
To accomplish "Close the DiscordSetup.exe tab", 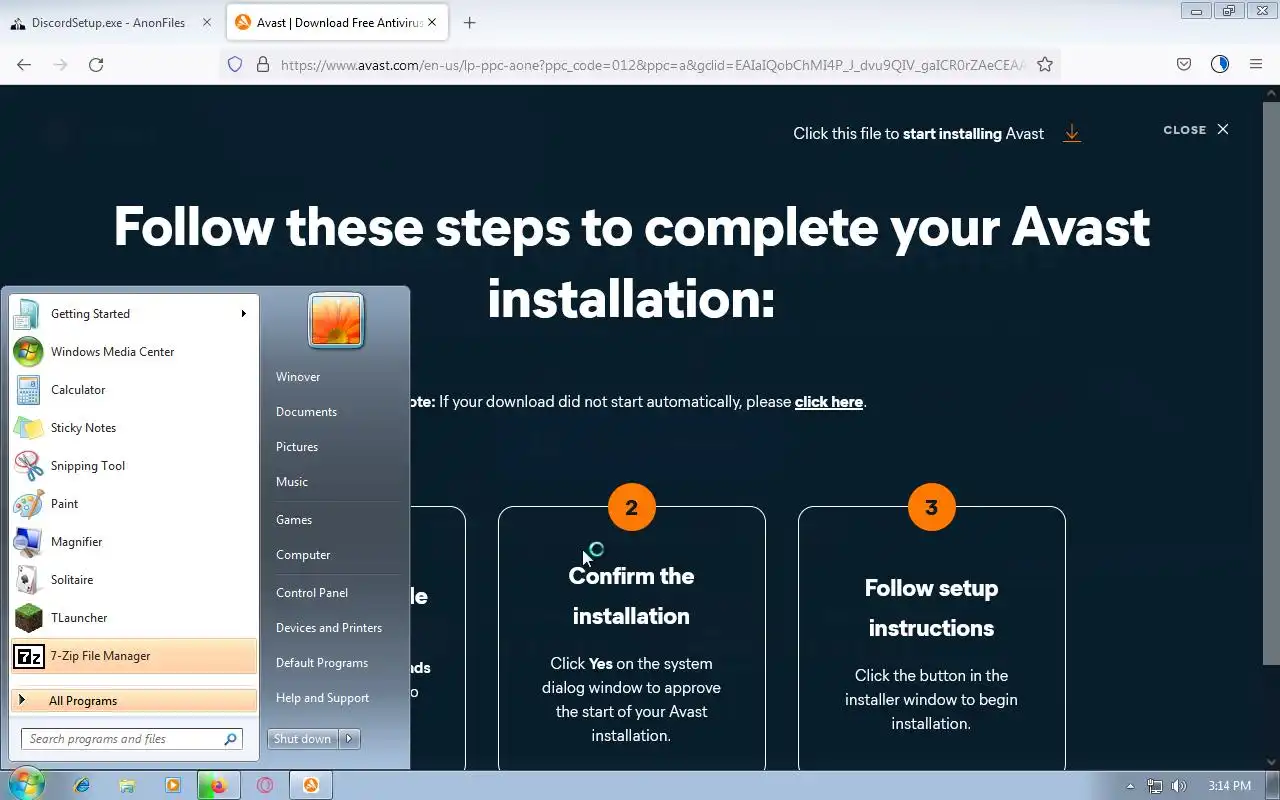I will (207, 22).
